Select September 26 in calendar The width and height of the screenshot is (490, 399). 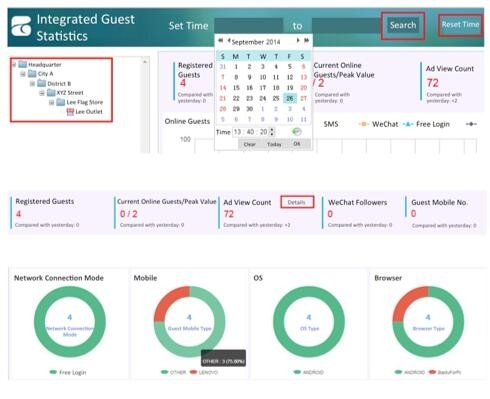(x=290, y=98)
